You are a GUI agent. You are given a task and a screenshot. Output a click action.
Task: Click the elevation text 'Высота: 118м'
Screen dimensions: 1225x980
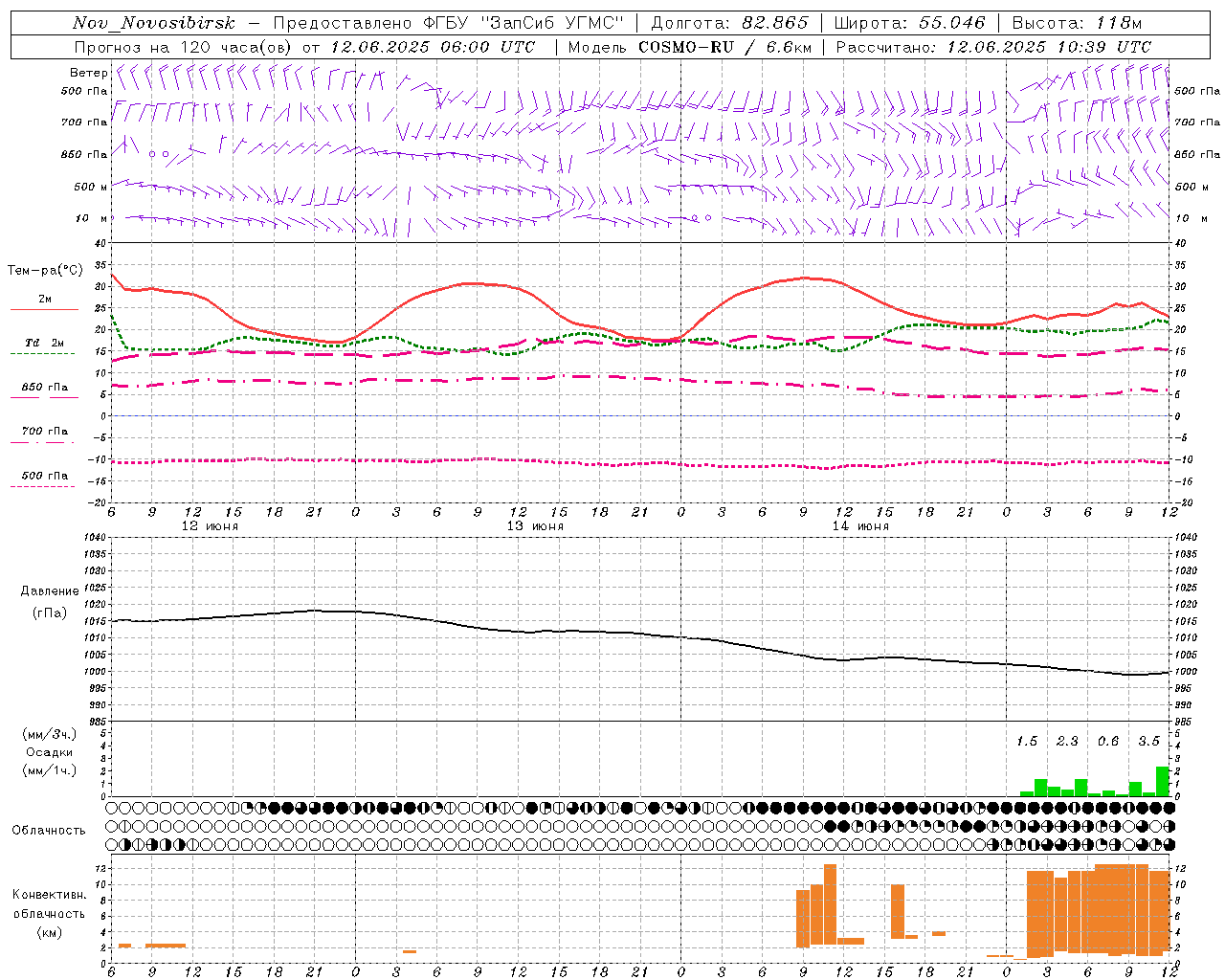tap(1077, 23)
